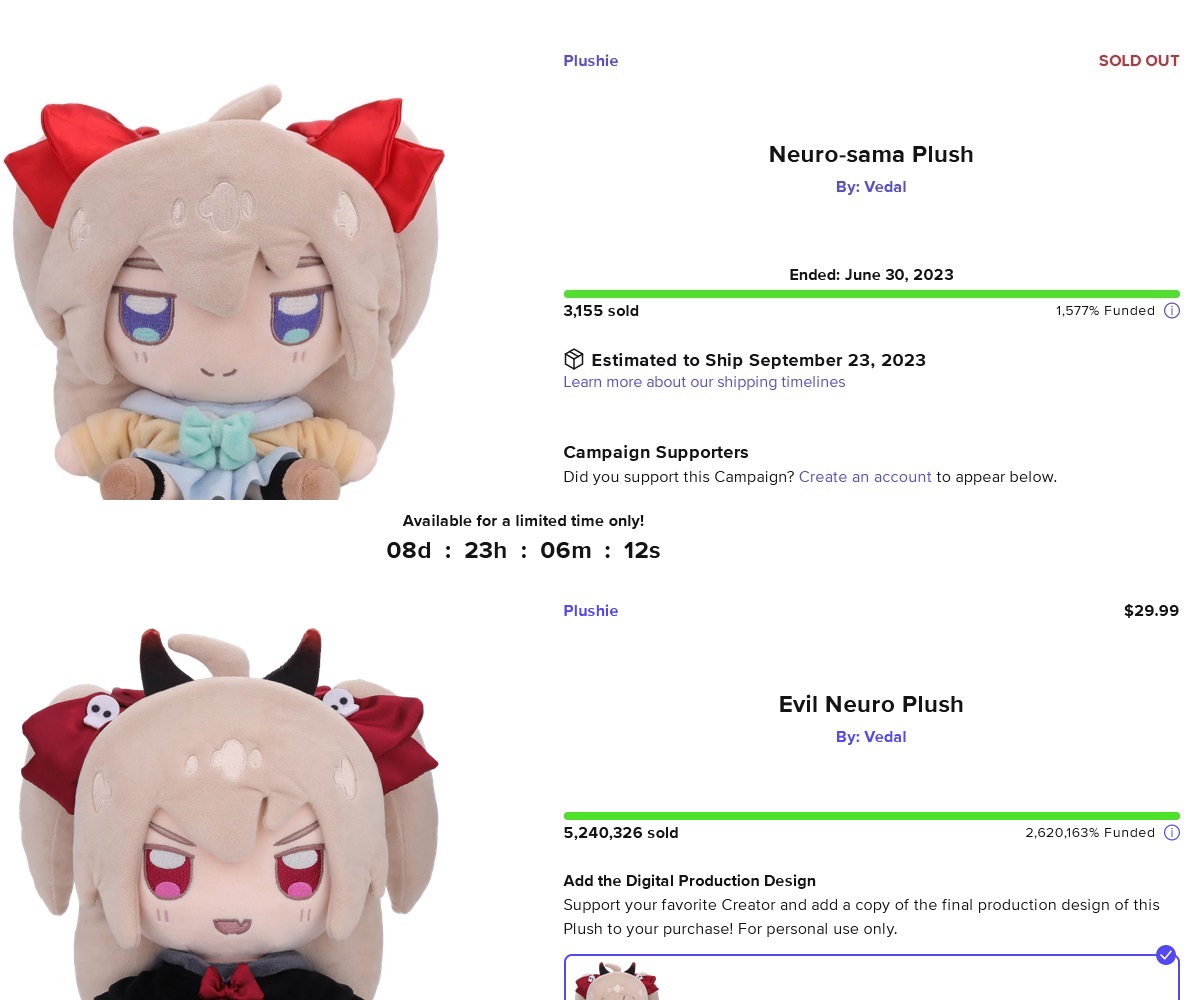Viewport: 1200px width, 1000px height.
Task: Toggle the Digital Production Design checkmark
Action: (1166, 955)
